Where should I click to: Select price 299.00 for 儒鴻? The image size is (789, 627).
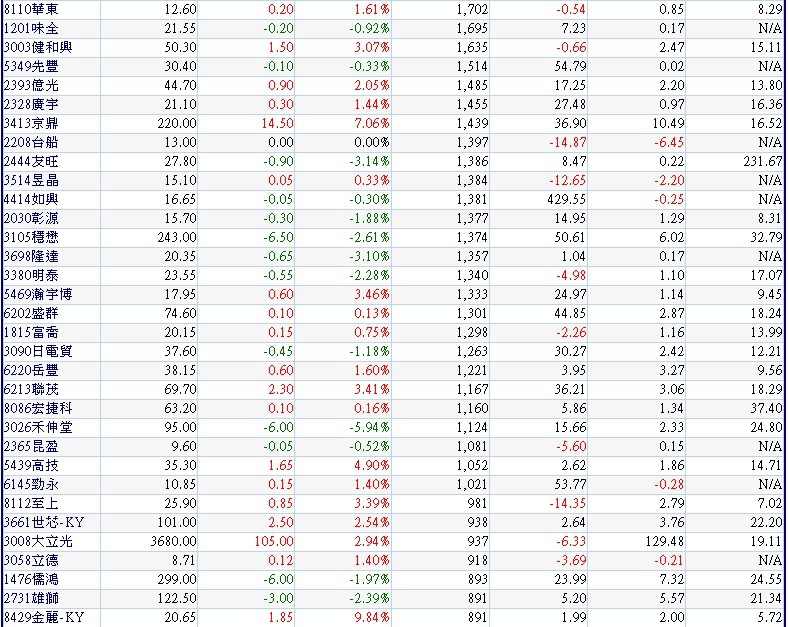(x=177, y=580)
